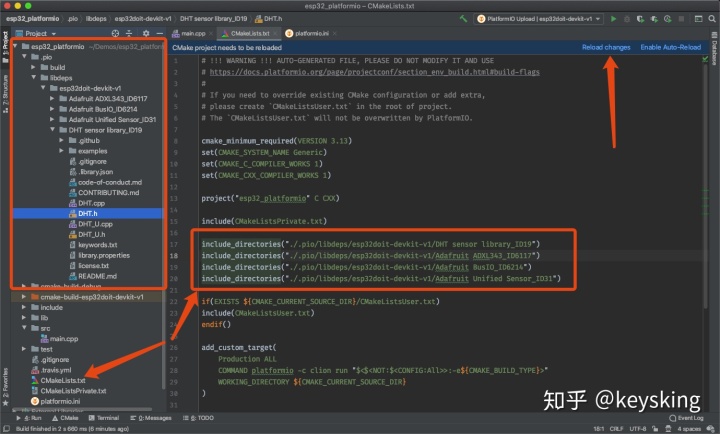Select CMakeListsPrivate.txt in the project tree
The height and width of the screenshot is (434, 720).
point(73,391)
